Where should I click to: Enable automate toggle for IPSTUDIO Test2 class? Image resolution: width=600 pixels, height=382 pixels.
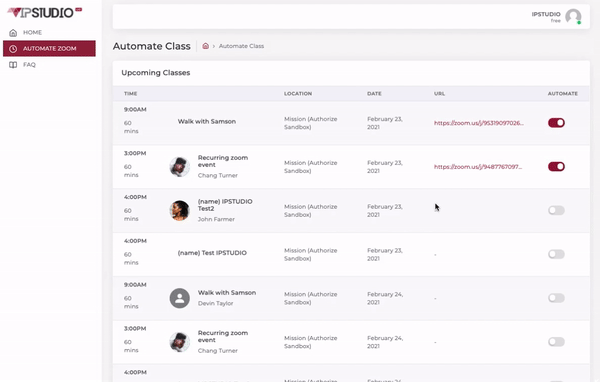556,211
